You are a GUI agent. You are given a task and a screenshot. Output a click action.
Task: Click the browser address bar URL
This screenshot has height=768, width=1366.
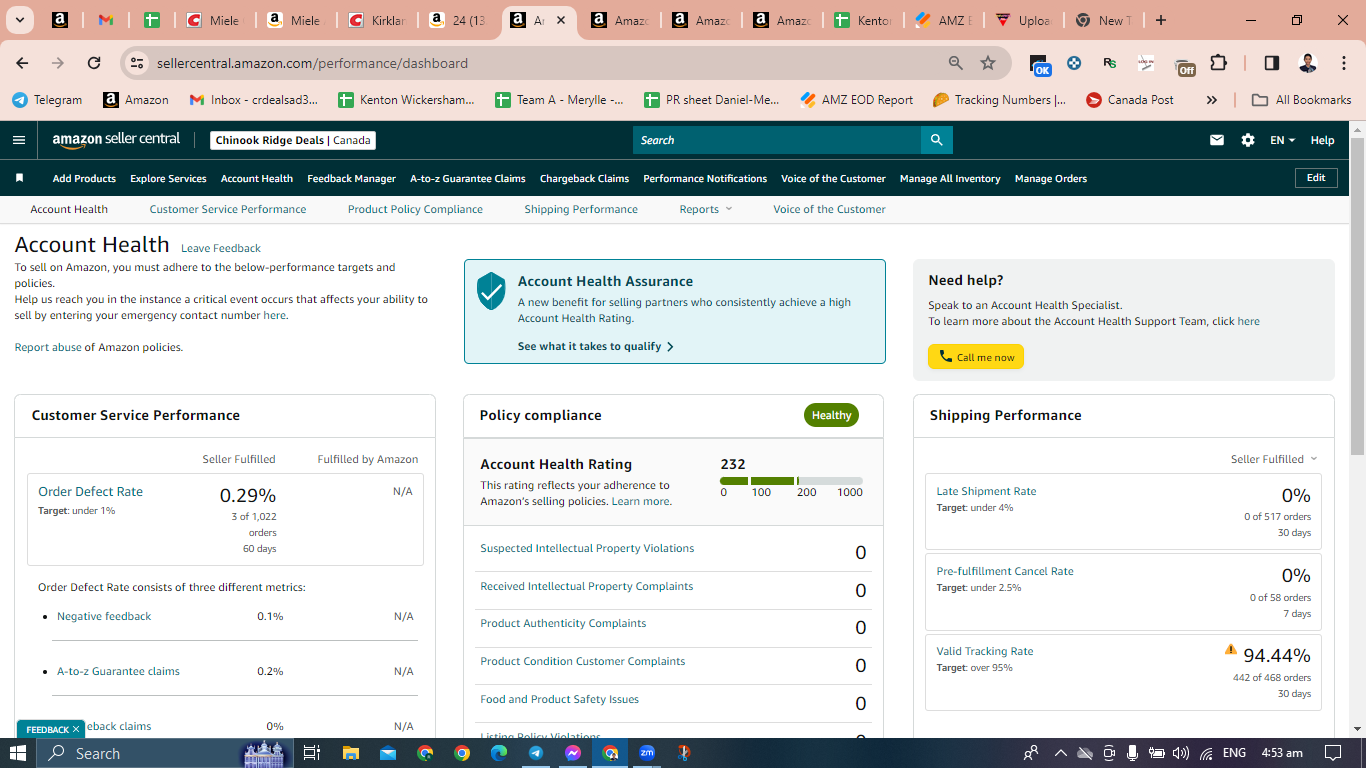click(312, 63)
